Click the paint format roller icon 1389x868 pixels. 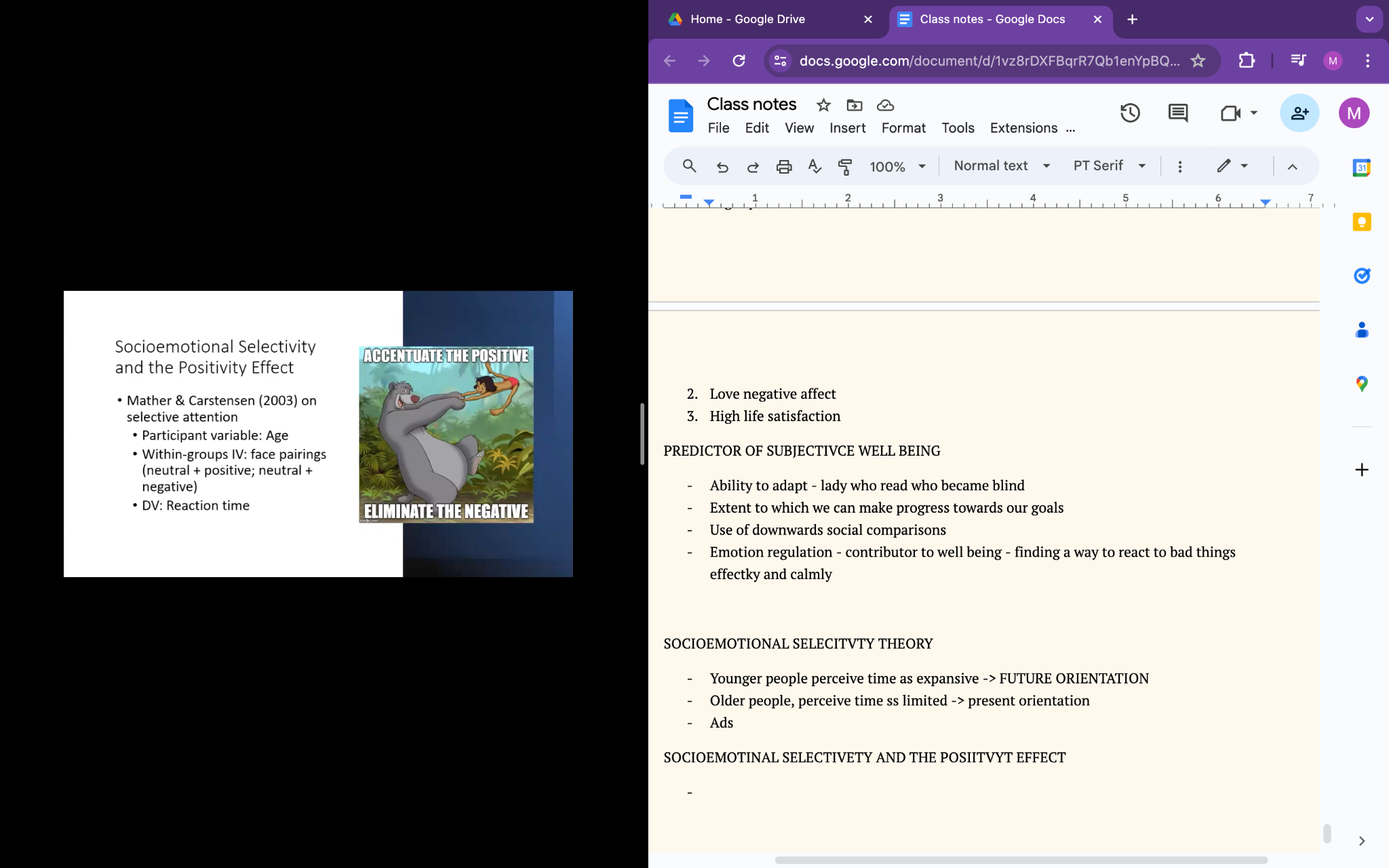(845, 167)
